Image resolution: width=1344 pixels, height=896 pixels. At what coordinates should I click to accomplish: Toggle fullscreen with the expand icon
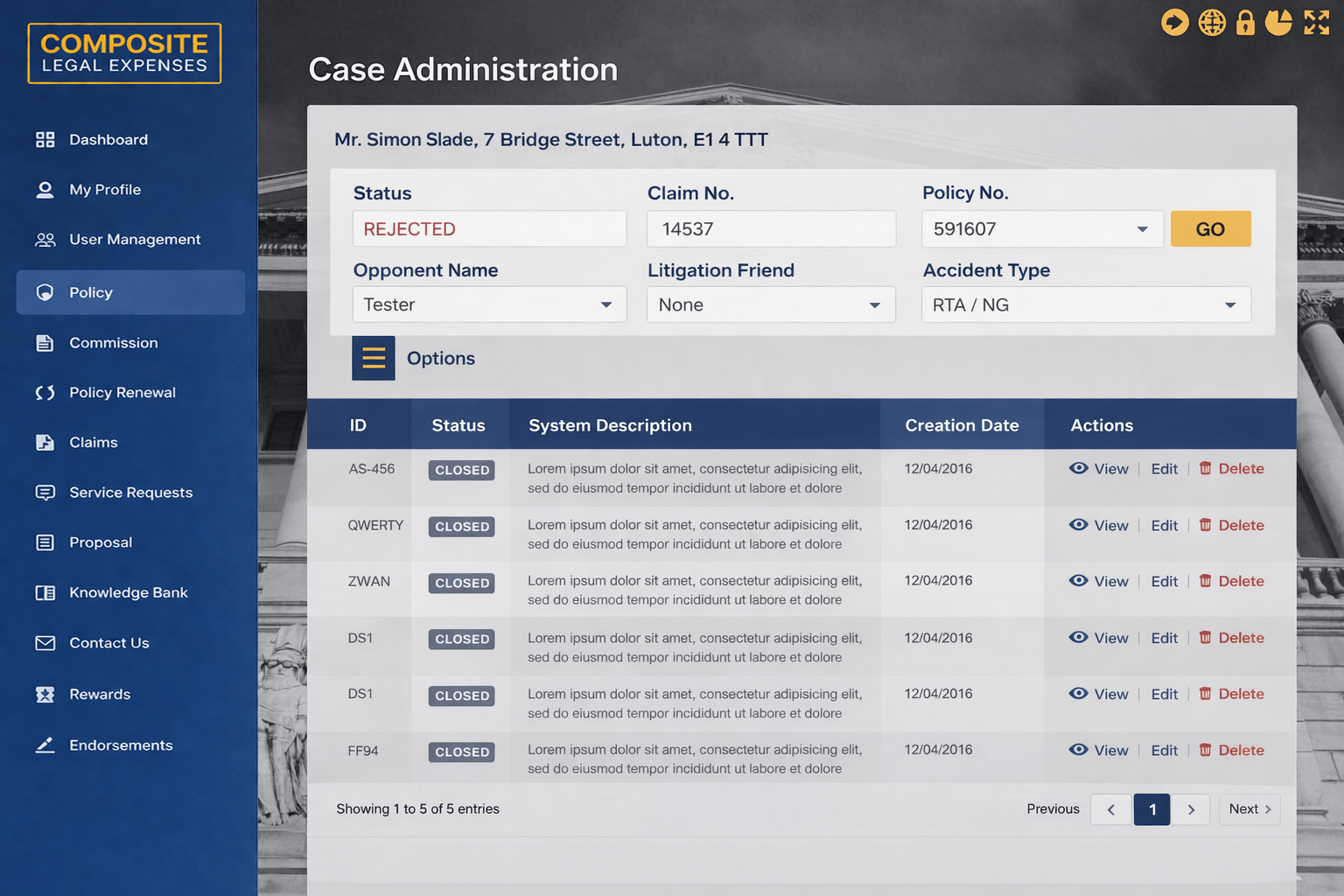point(1316,22)
